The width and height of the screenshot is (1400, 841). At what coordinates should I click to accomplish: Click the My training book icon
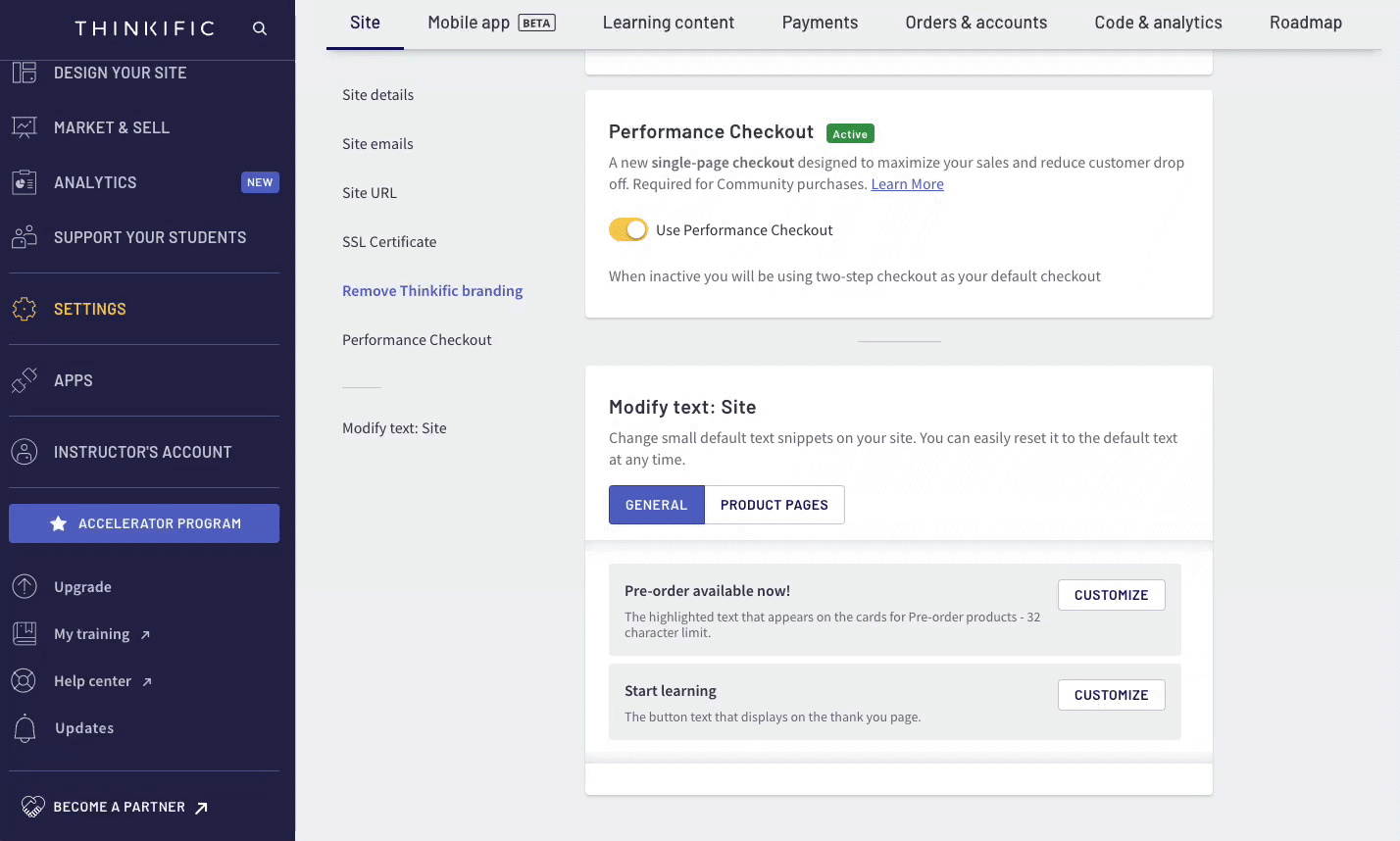pyautogui.click(x=25, y=634)
